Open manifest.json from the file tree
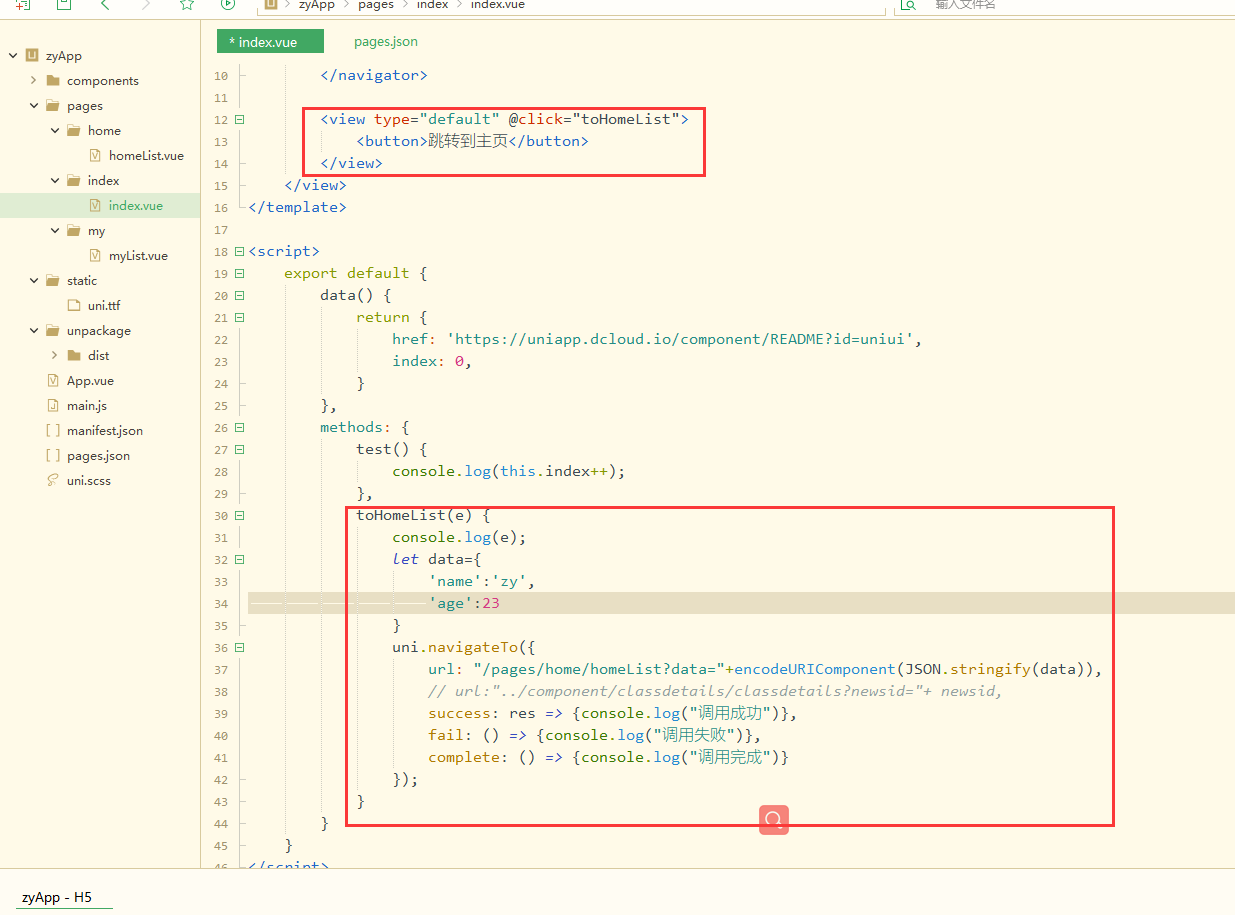1235x915 pixels. click(x=105, y=431)
